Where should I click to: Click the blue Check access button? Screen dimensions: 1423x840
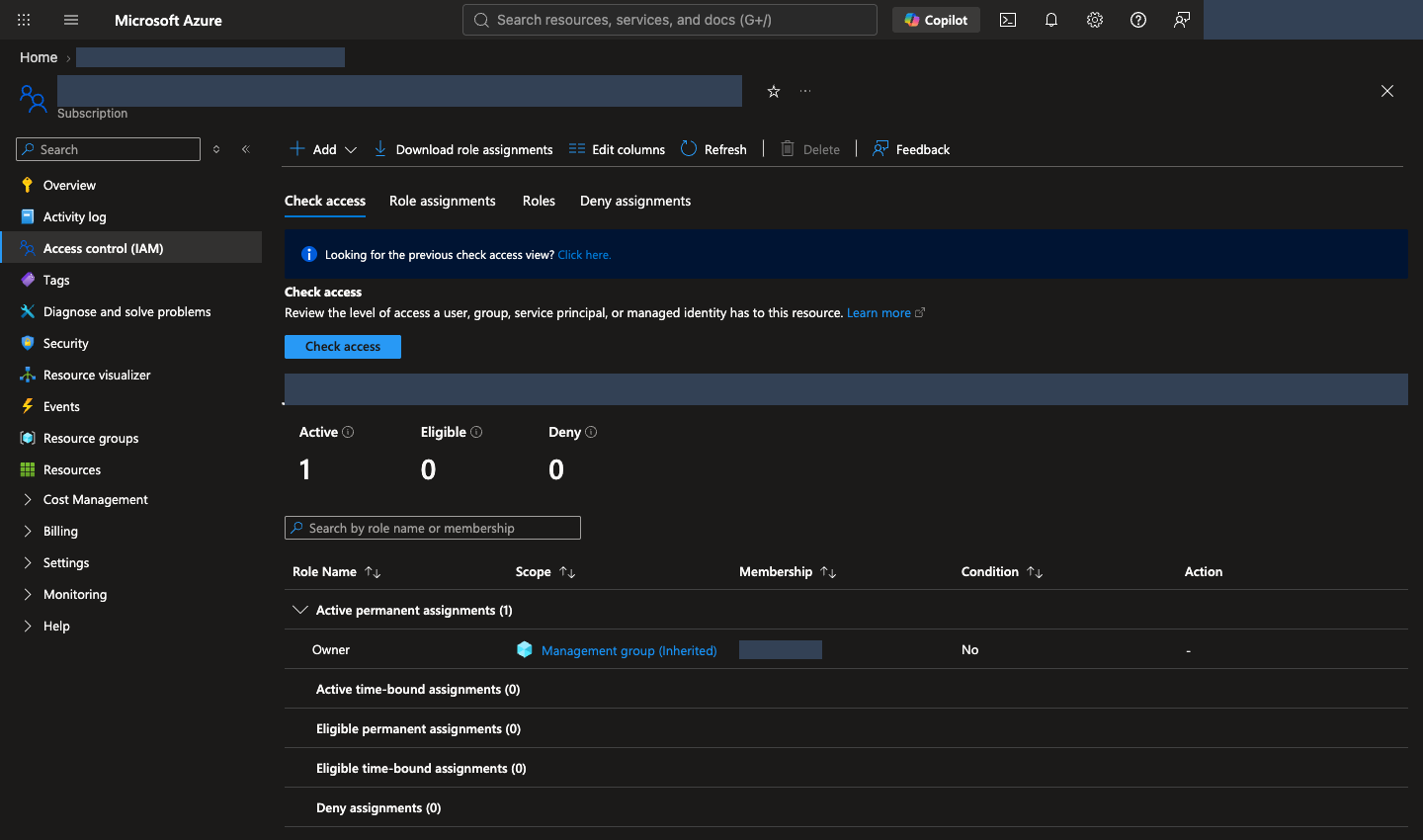coord(343,347)
